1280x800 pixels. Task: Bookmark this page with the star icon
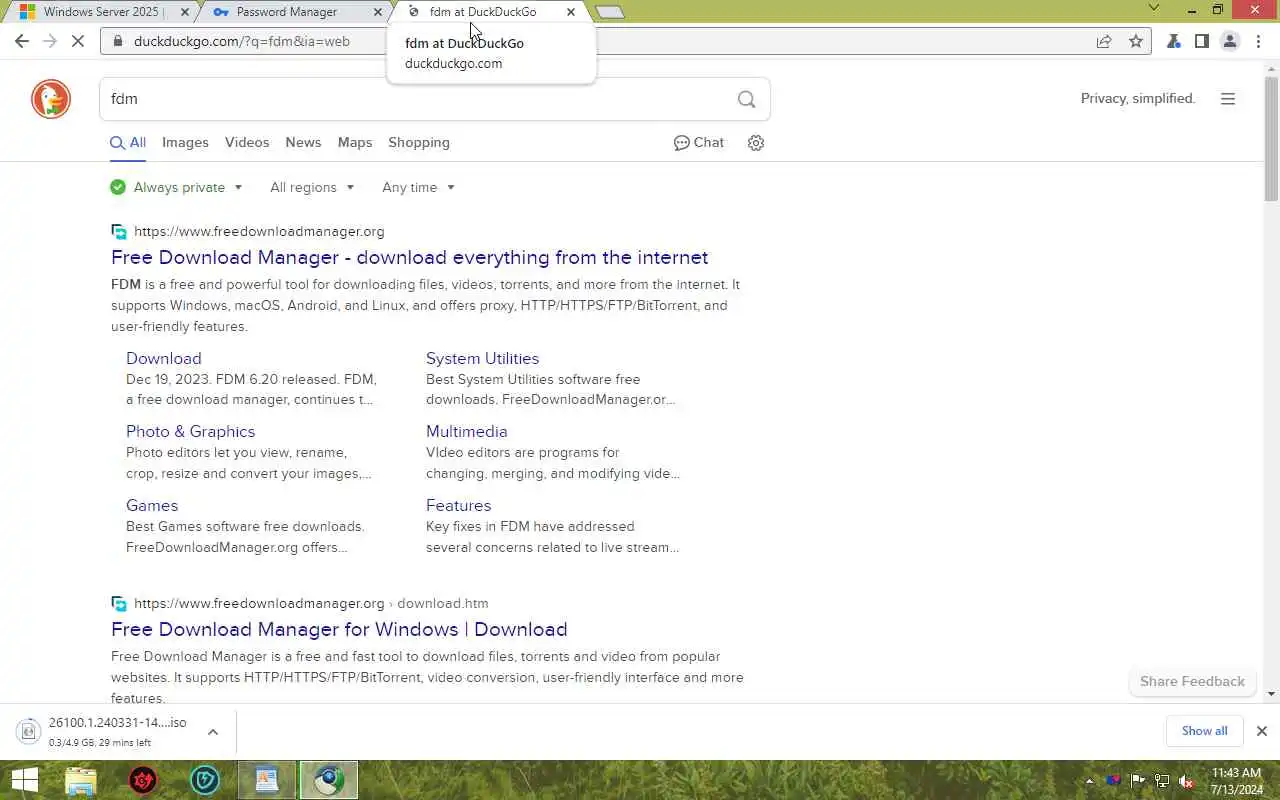coord(1135,41)
